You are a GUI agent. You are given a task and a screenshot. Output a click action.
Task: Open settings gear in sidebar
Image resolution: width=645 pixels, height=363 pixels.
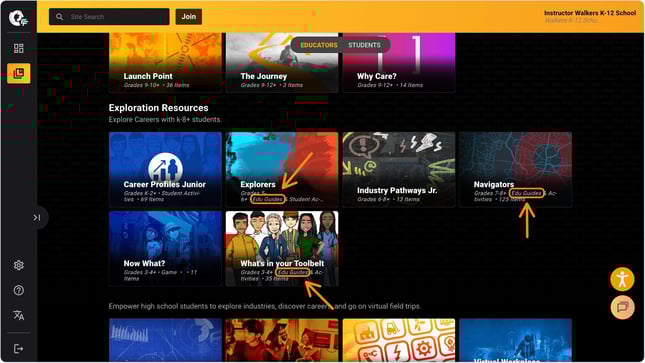(x=19, y=265)
